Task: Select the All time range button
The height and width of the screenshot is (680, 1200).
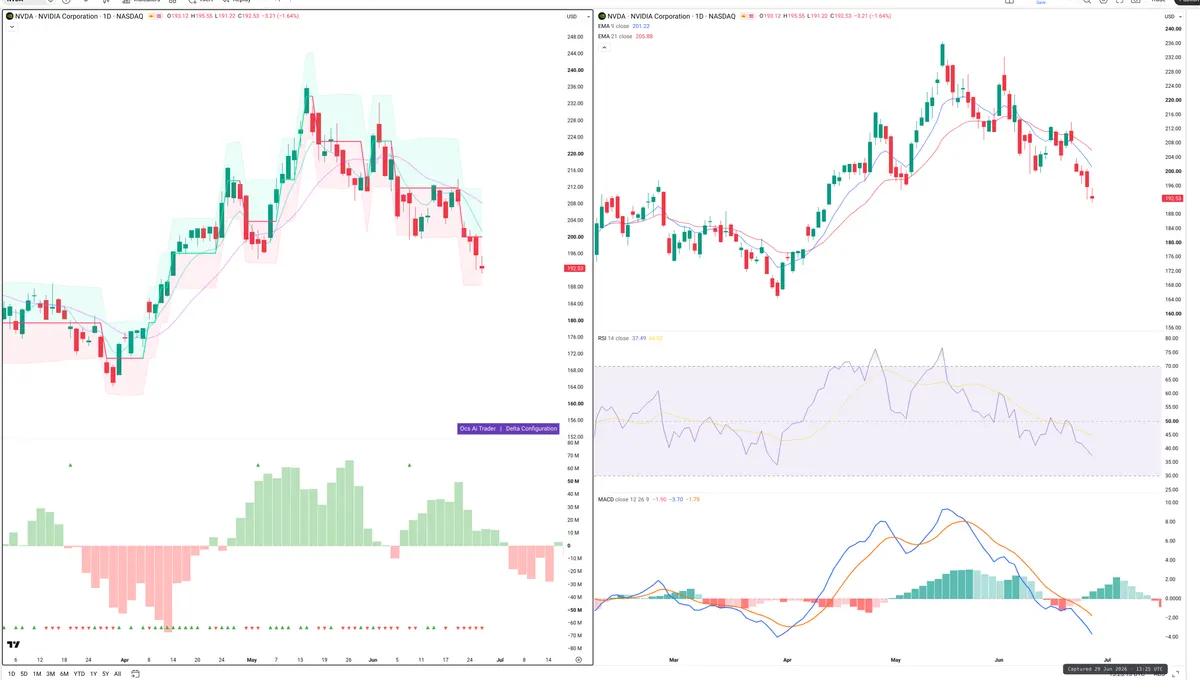Action: [x=117, y=674]
